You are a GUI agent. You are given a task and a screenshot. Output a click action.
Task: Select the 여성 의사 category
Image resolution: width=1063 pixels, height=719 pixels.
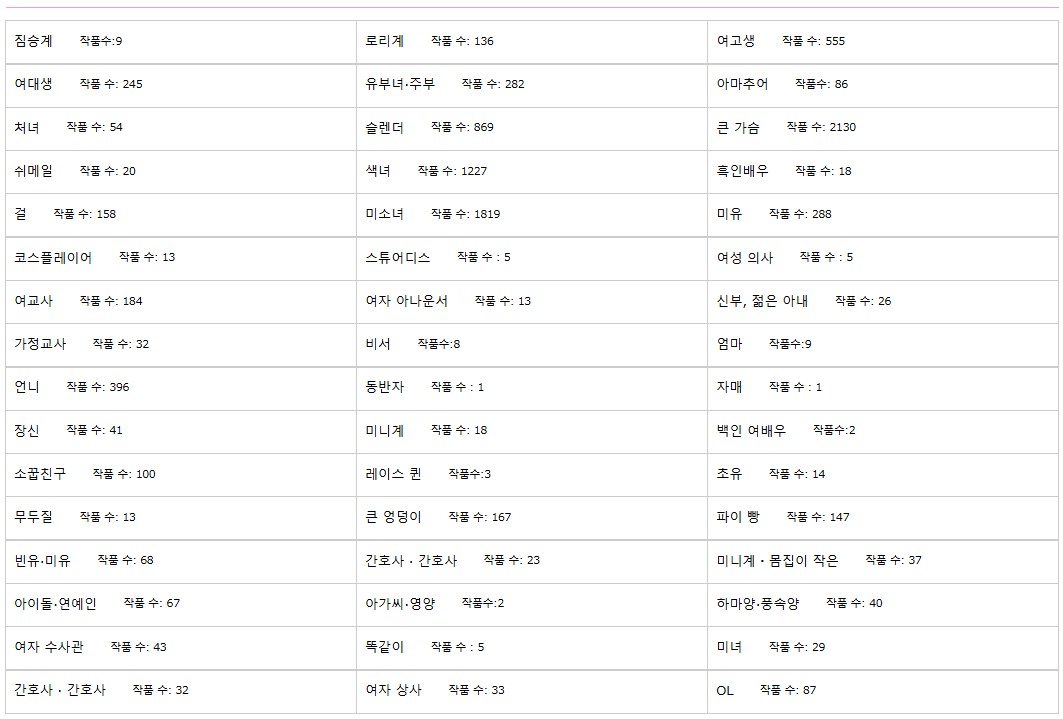tap(744, 258)
